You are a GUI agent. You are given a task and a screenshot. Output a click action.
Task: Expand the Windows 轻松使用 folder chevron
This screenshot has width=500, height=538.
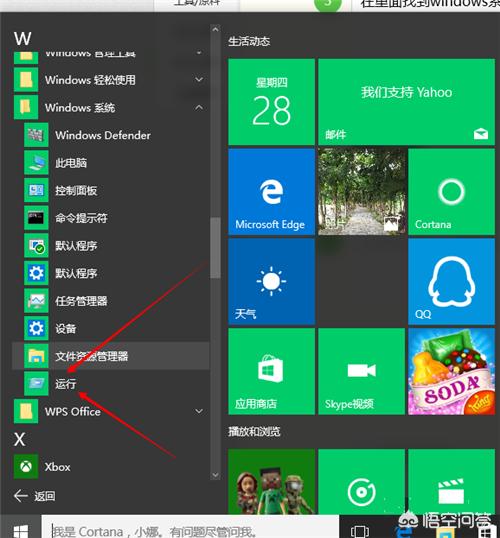point(199,80)
